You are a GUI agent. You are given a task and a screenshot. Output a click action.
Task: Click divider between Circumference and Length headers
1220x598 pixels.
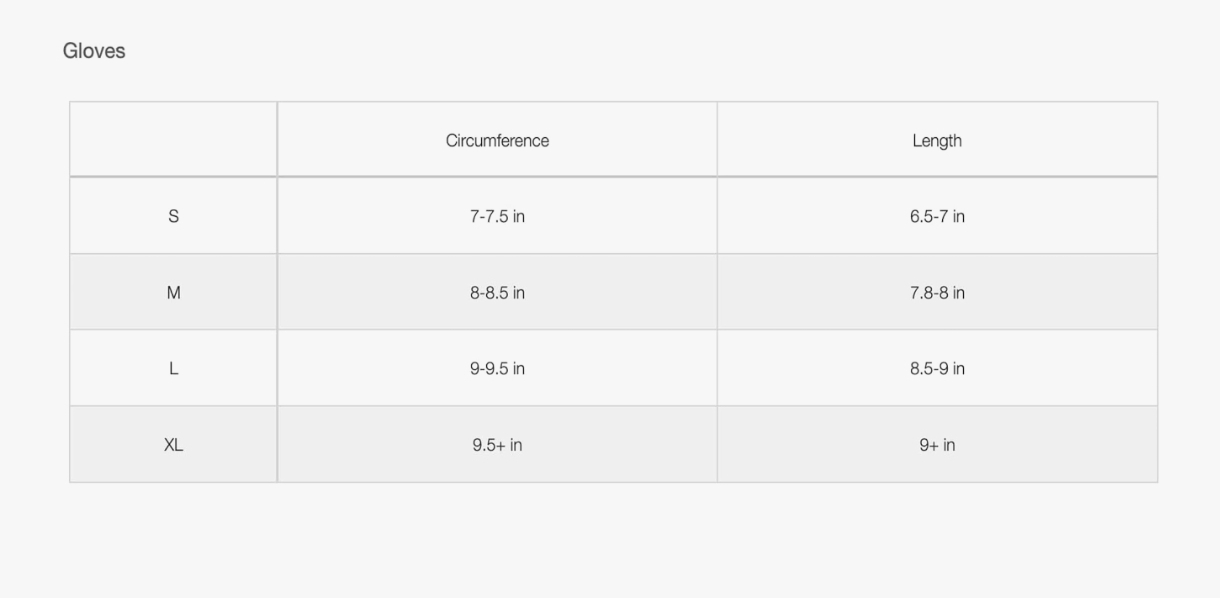pyautogui.click(x=717, y=140)
